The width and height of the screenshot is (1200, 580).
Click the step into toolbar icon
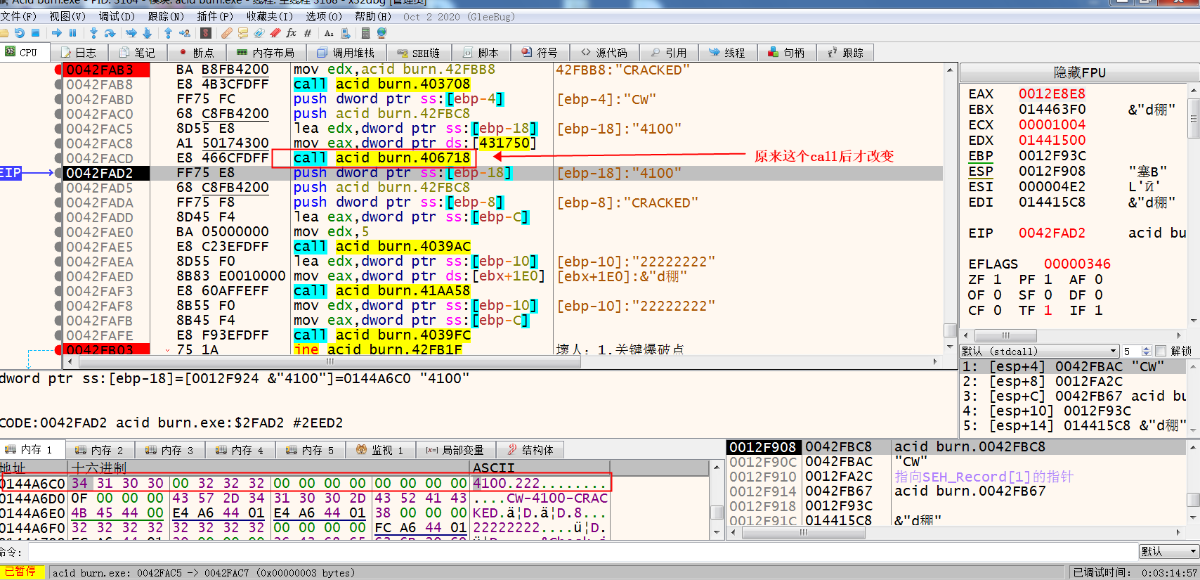[x=94, y=33]
